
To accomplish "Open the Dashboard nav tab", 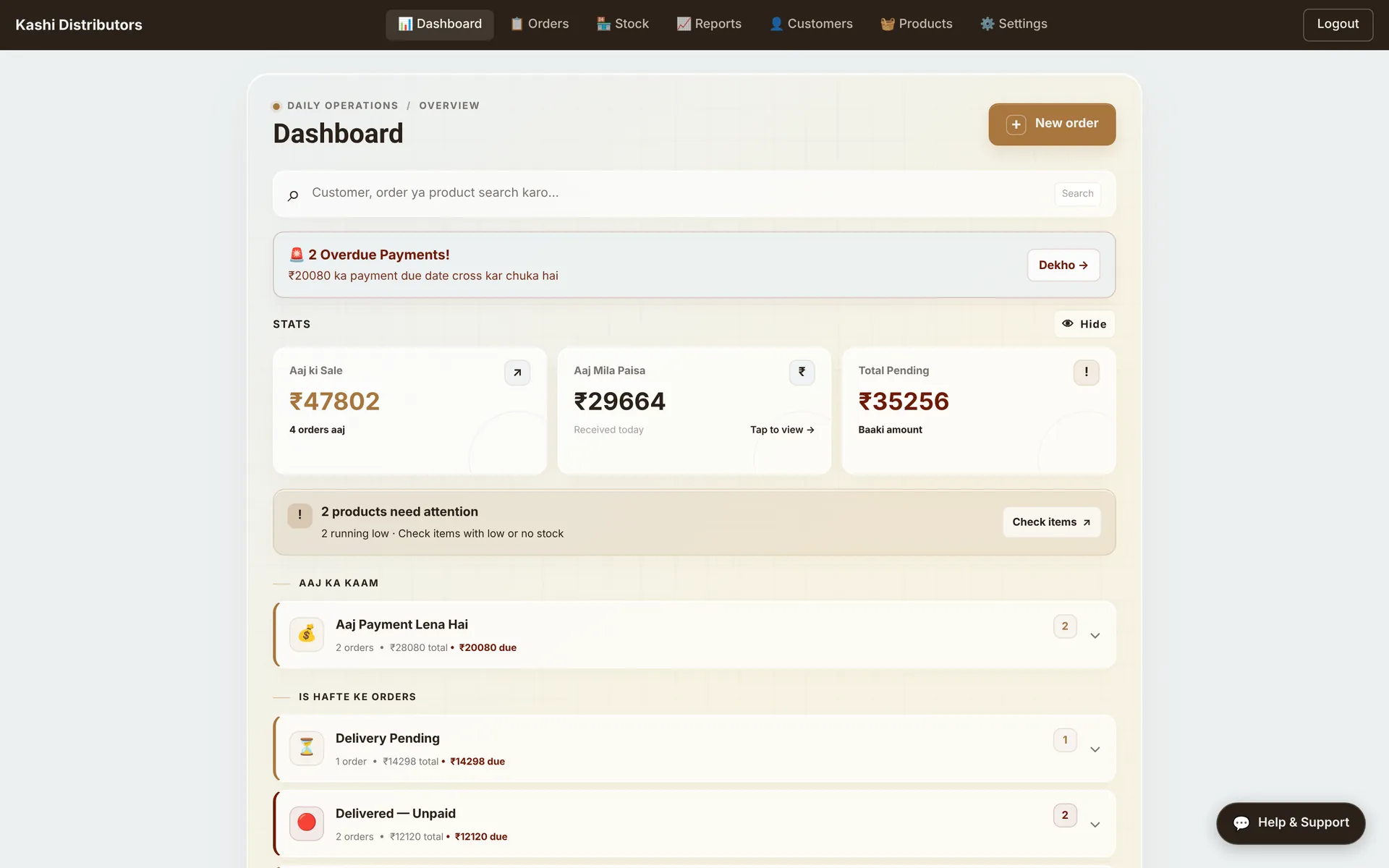I will click(x=440, y=25).
